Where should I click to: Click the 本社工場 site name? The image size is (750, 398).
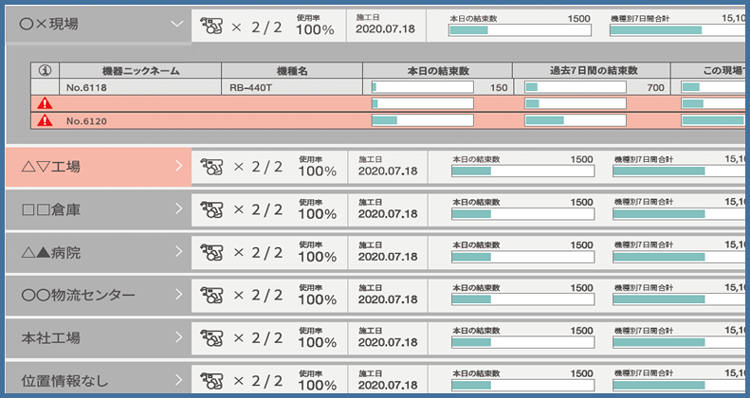pos(51,338)
